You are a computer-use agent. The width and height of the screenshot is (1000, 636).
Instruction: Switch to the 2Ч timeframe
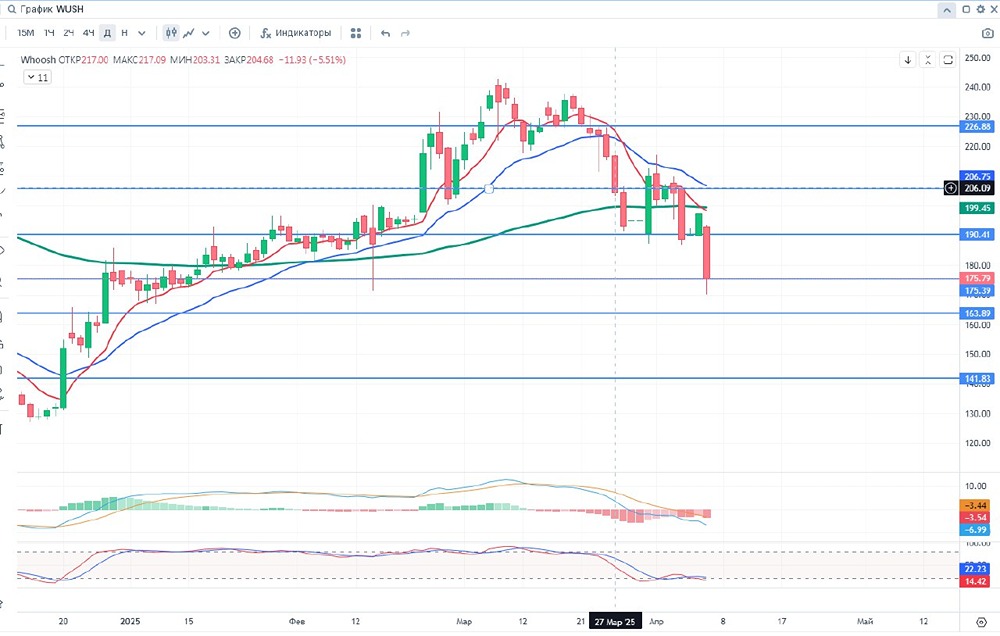pyautogui.click(x=69, y=33)
